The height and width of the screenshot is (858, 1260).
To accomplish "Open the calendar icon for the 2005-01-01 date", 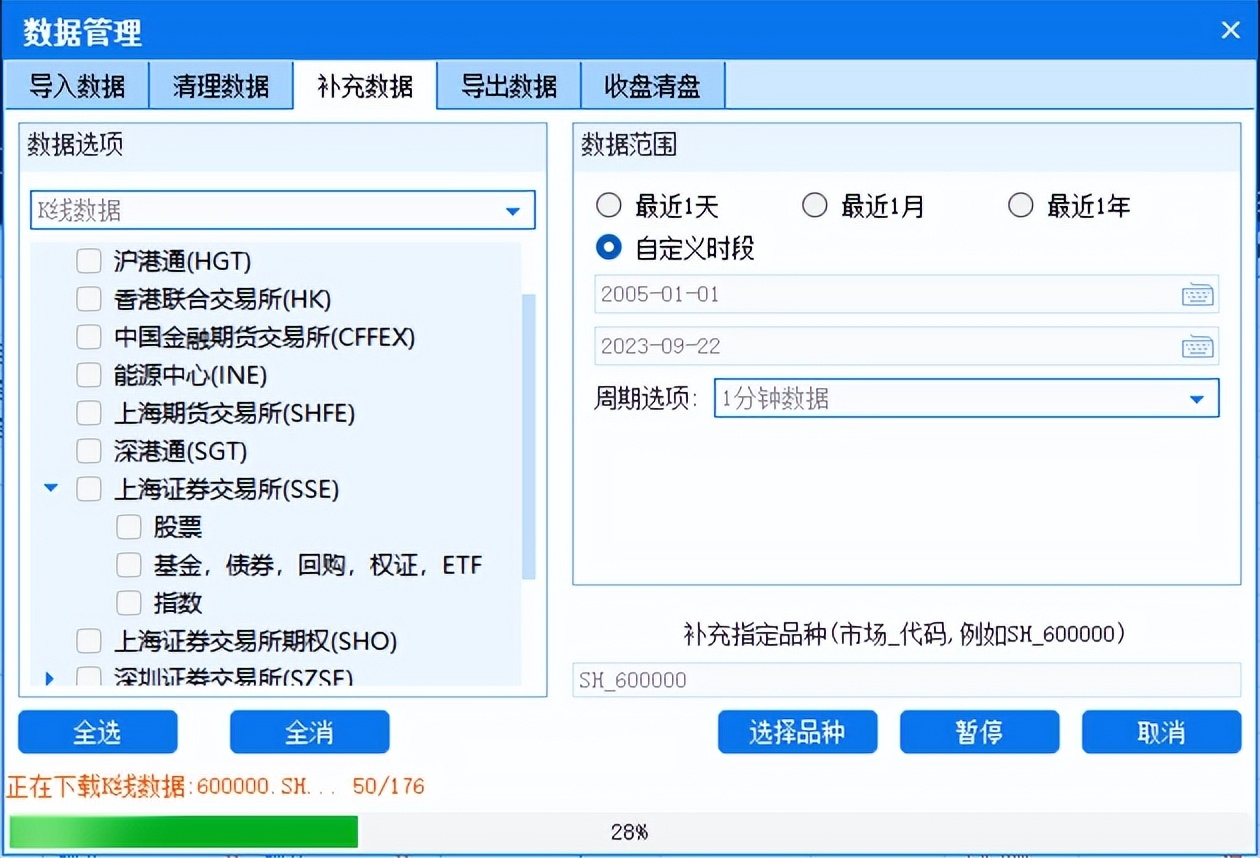I will 1199,294.
